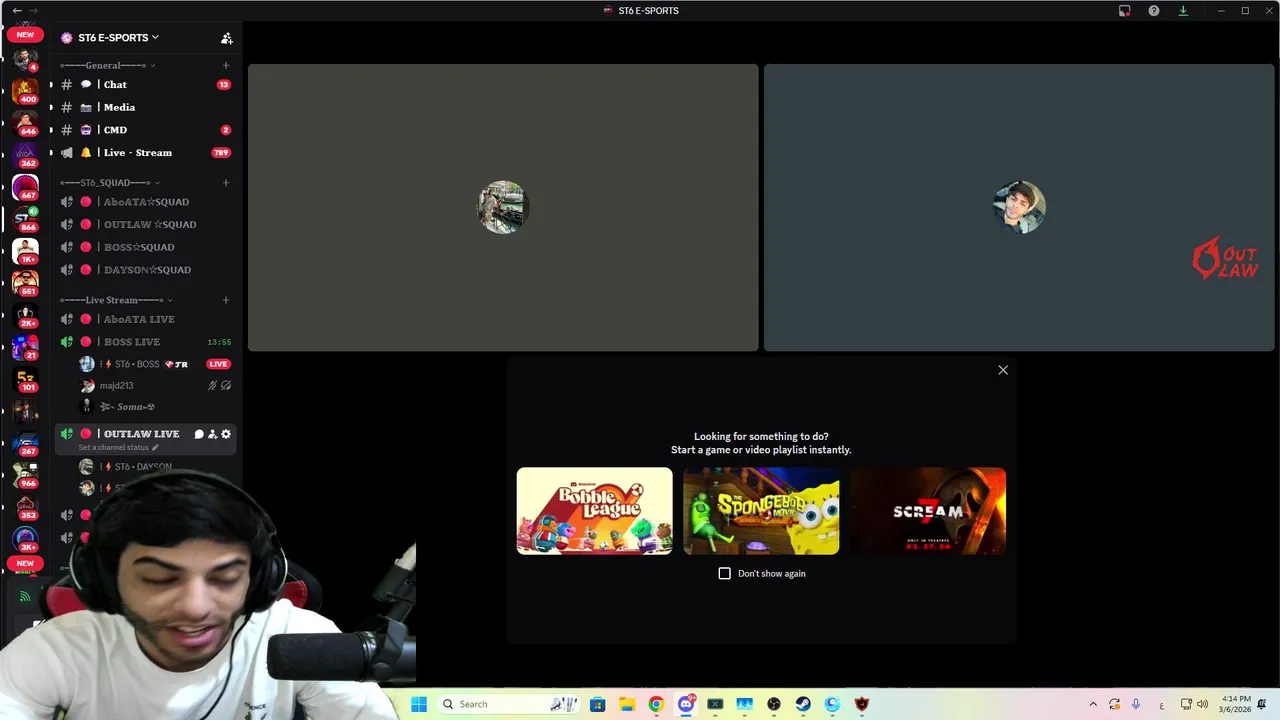Open the server with the 21 badge
This screenshot has height=720, width=1280.
(x=25, y=347)
